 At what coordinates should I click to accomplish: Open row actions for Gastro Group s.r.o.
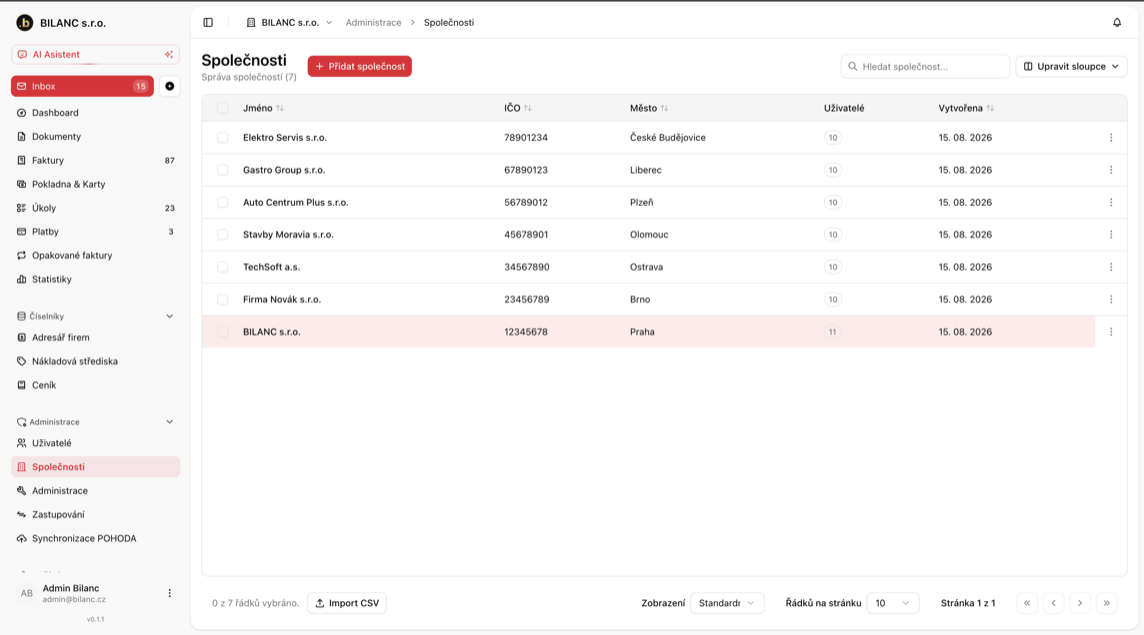click(x=1111, y=170)
